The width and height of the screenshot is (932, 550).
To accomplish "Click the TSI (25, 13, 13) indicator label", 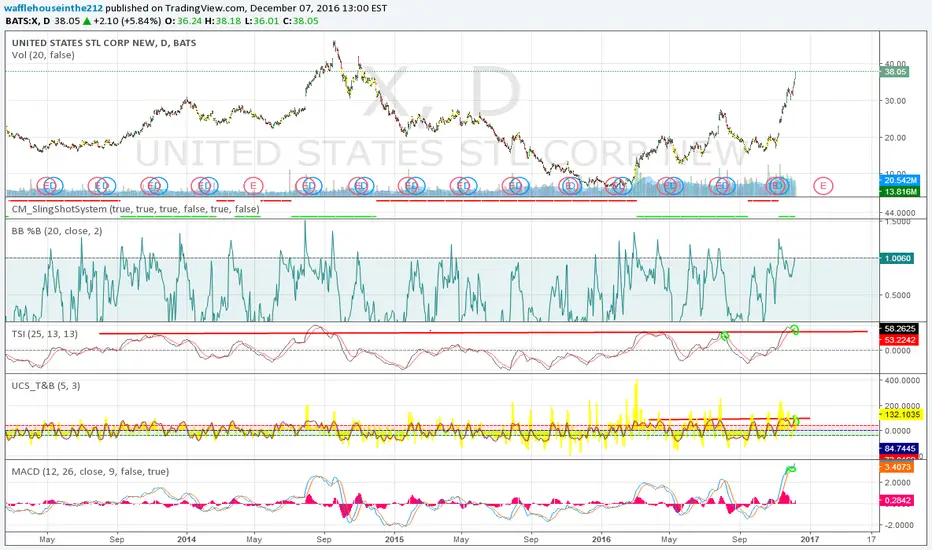I will [x=45, y=334].
